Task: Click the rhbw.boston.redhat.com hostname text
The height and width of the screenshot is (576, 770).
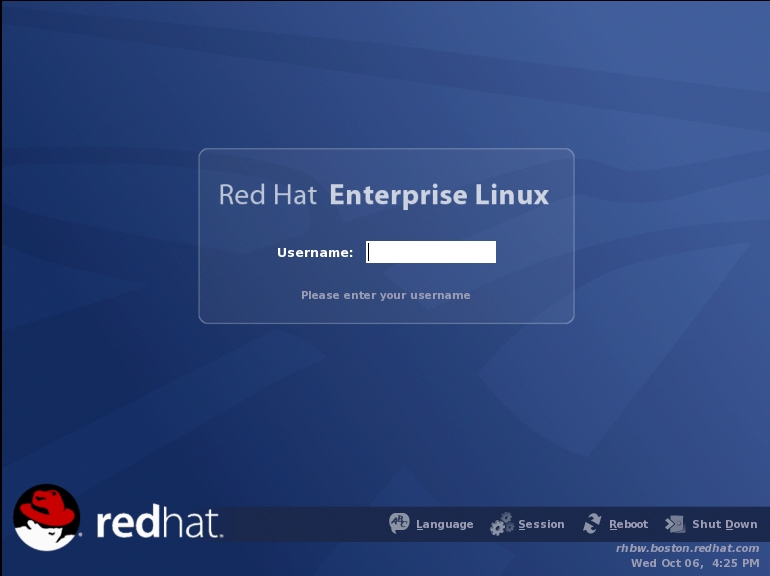Action: pyautogui.click(x=687, y=548)
